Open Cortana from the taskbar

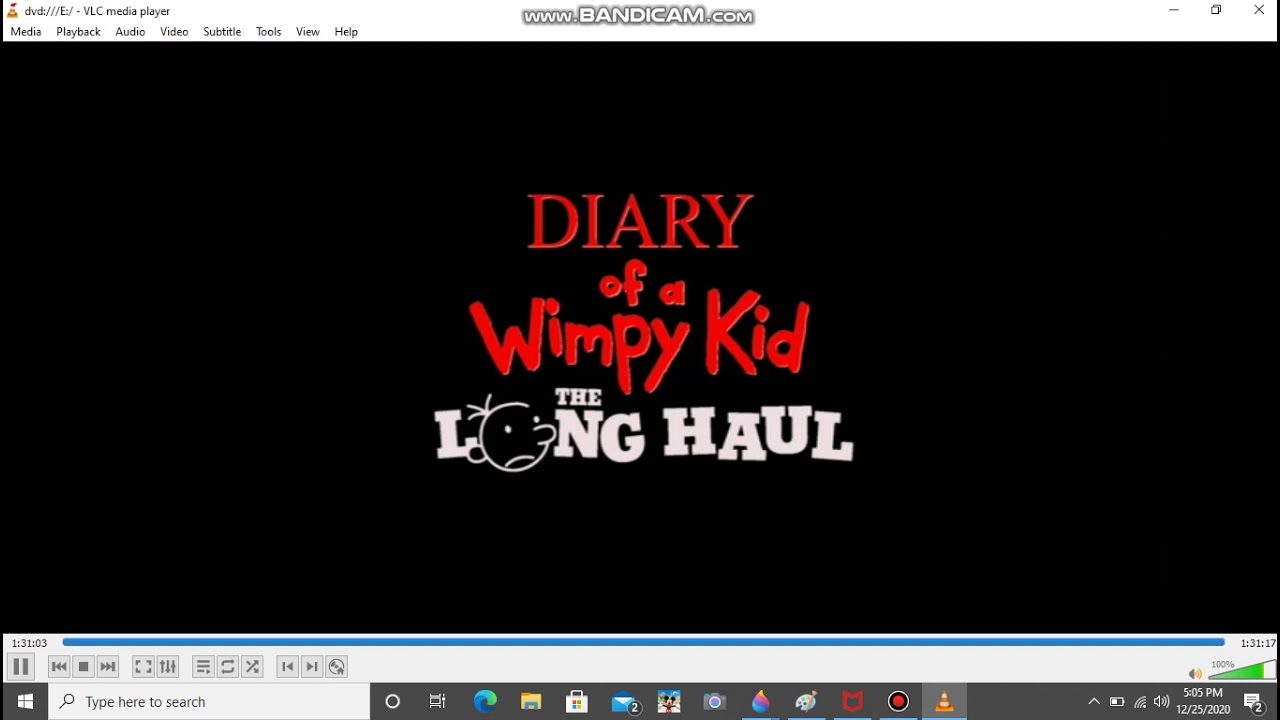[393, 702]
